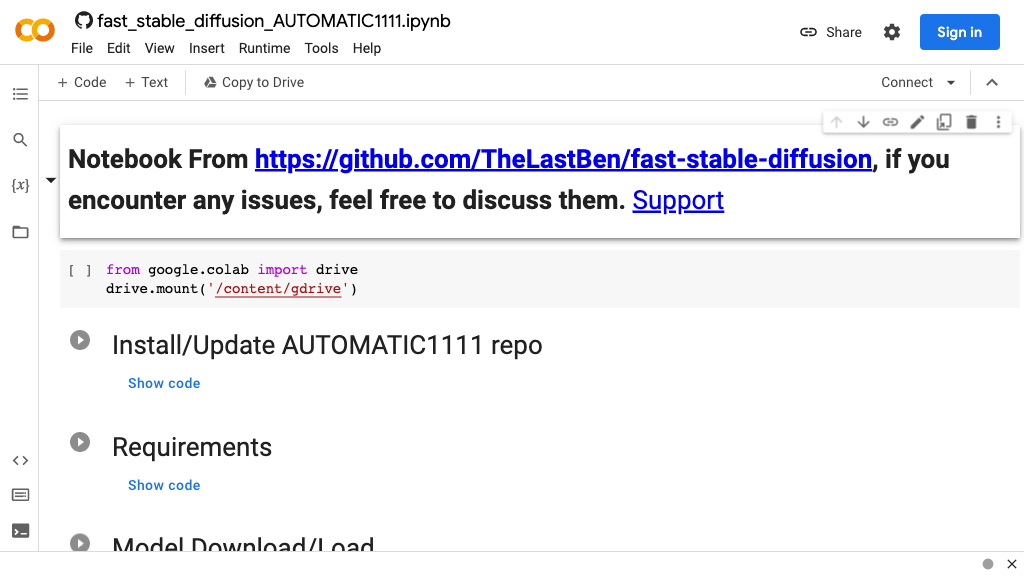Open notebook settings gear

coord(891,31)
